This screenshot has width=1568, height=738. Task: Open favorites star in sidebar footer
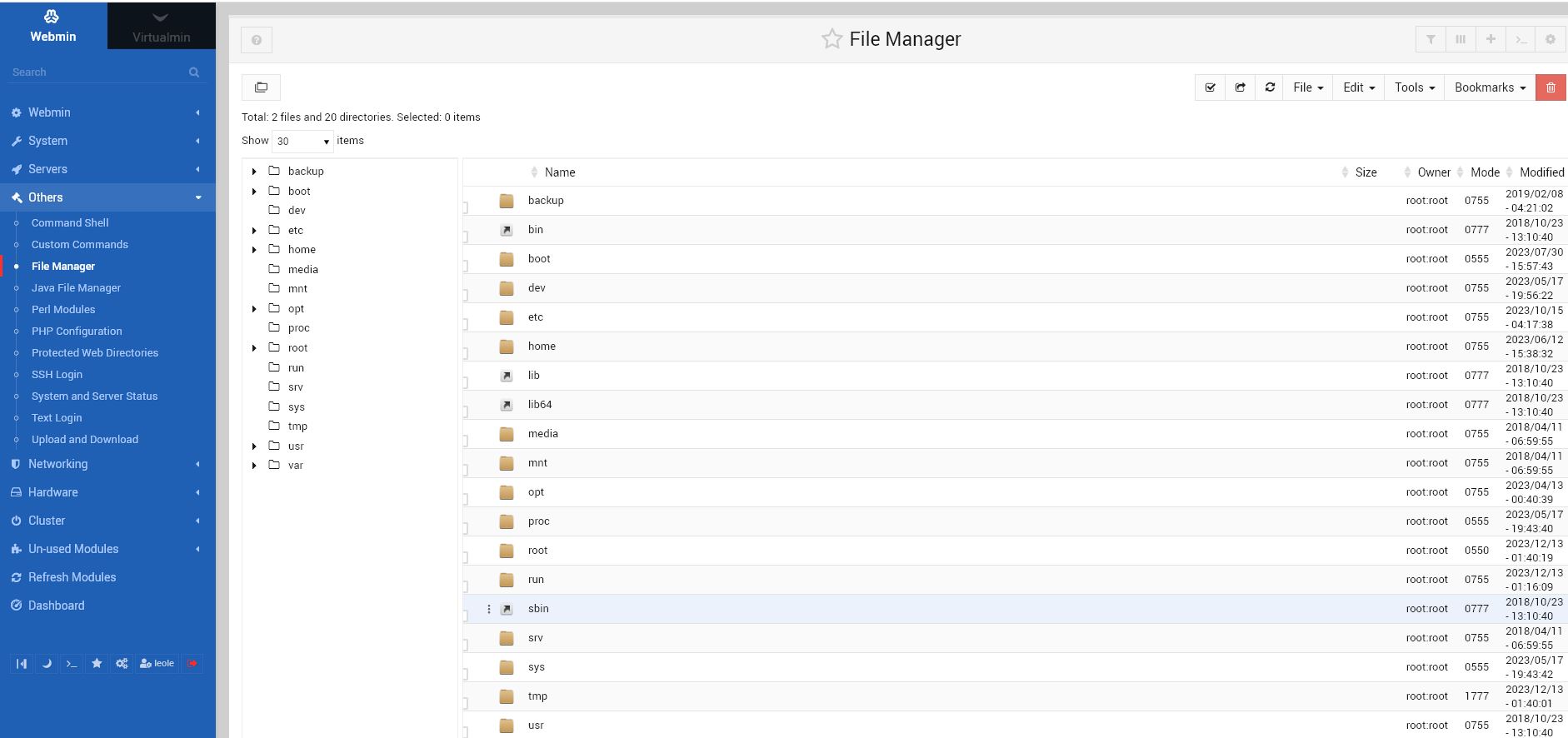[x=97, y=663]
